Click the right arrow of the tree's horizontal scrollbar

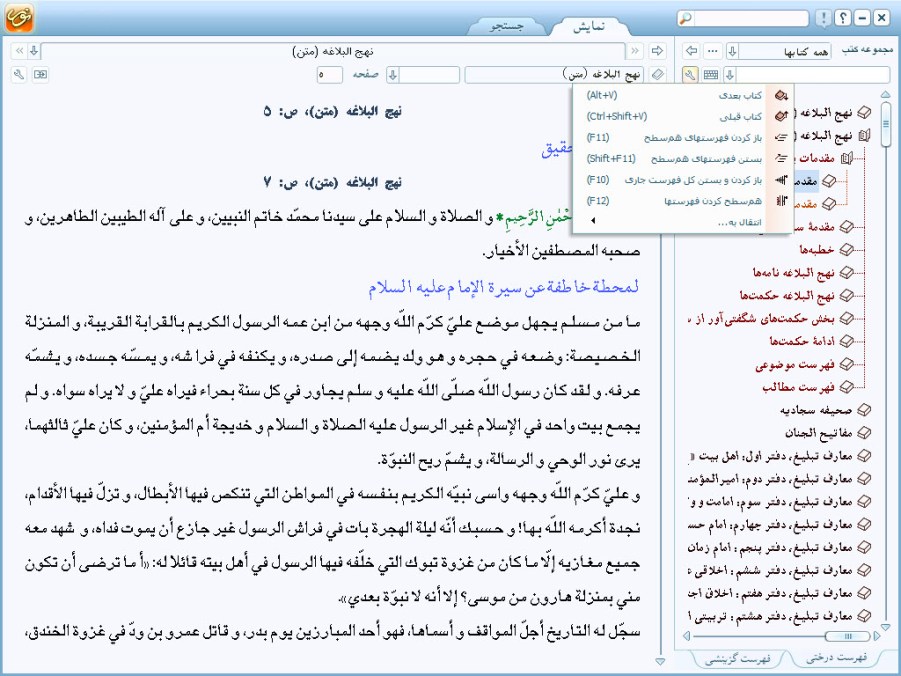(876, 636)
